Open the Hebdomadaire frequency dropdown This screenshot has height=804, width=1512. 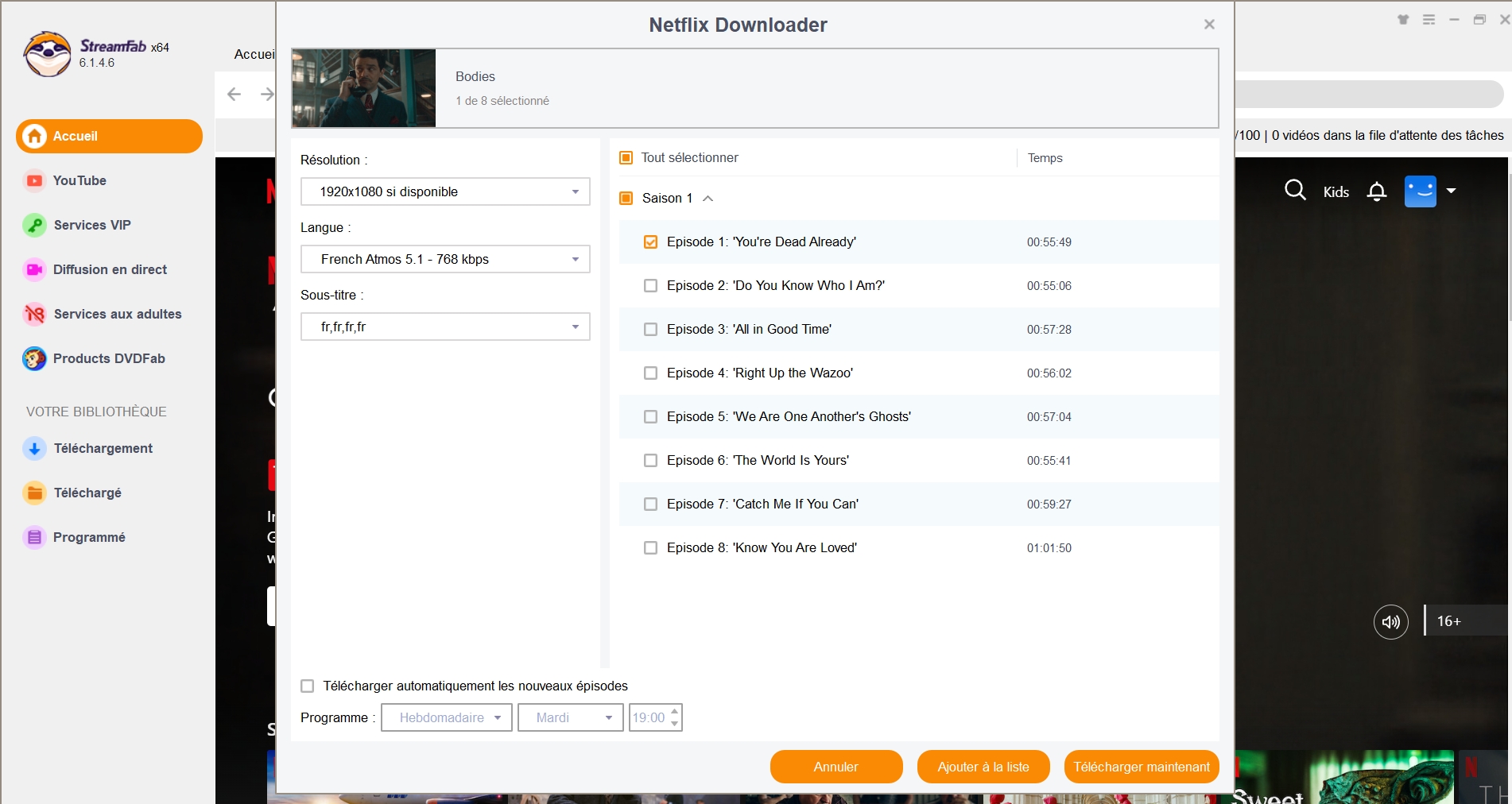(447, 717)
